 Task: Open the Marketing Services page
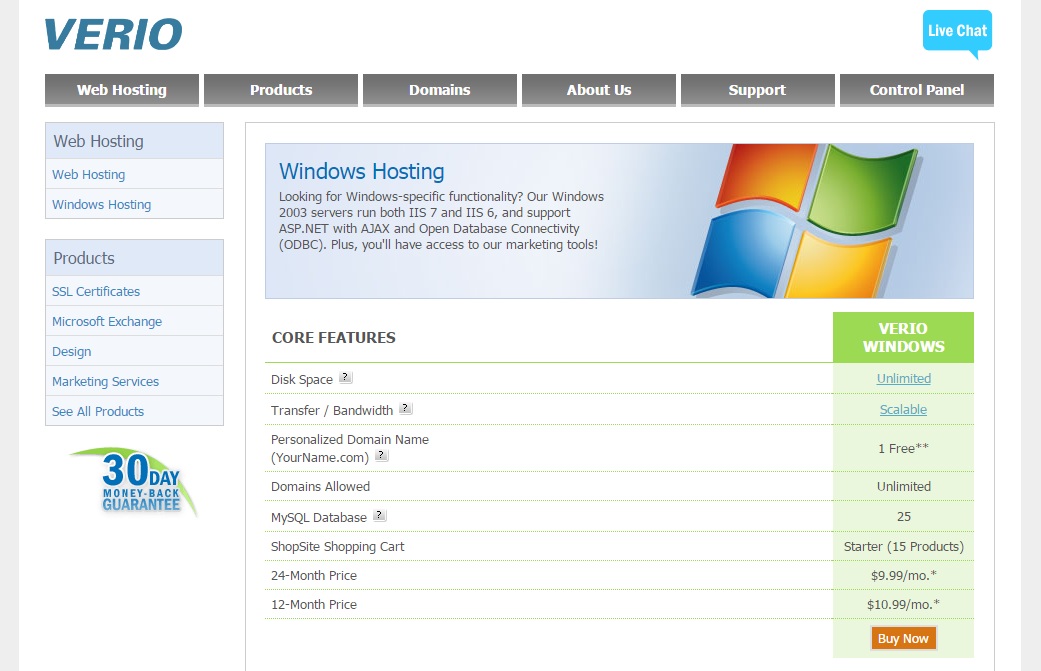105,381
